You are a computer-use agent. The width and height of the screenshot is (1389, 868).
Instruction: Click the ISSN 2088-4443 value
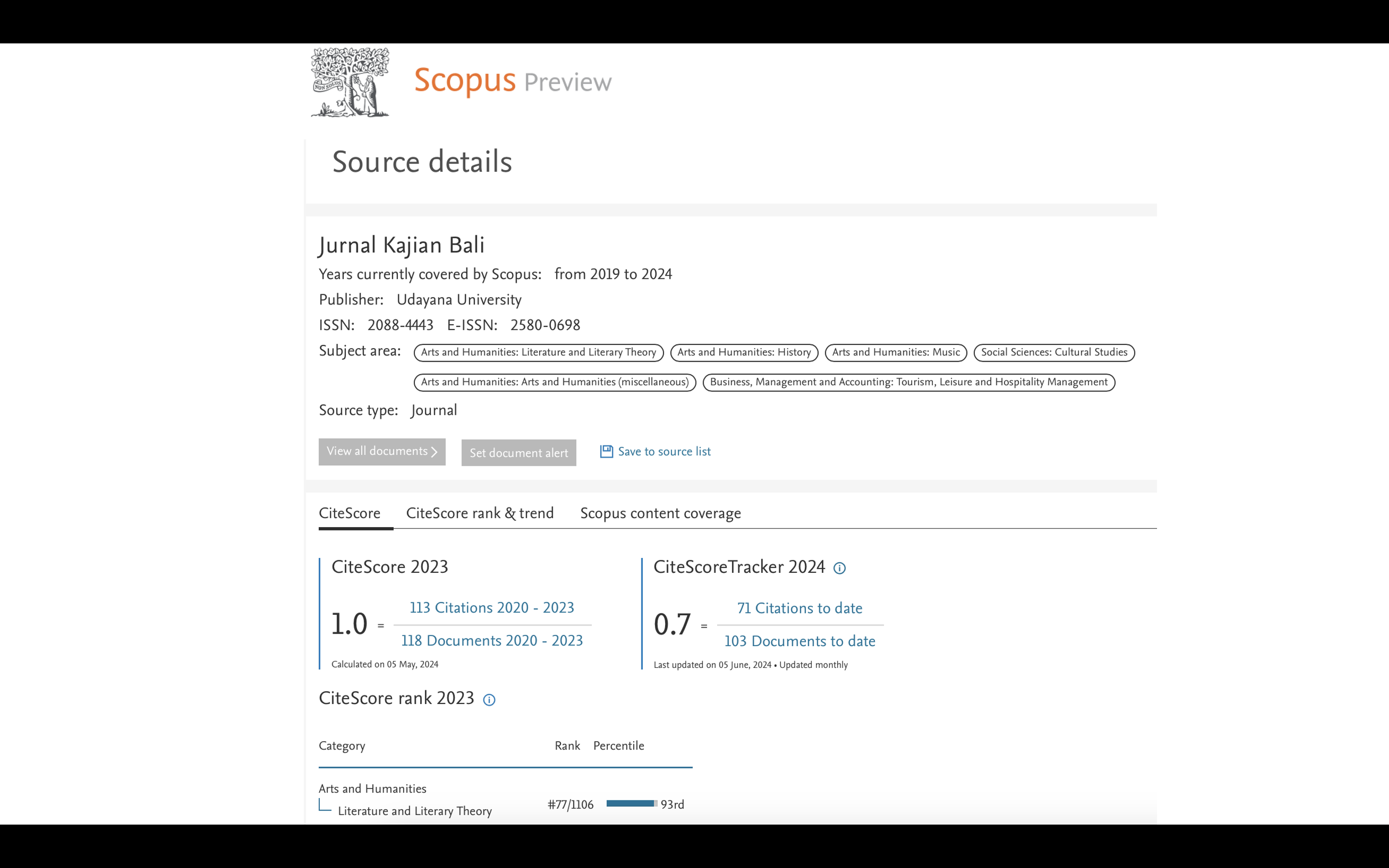point(400,325)
